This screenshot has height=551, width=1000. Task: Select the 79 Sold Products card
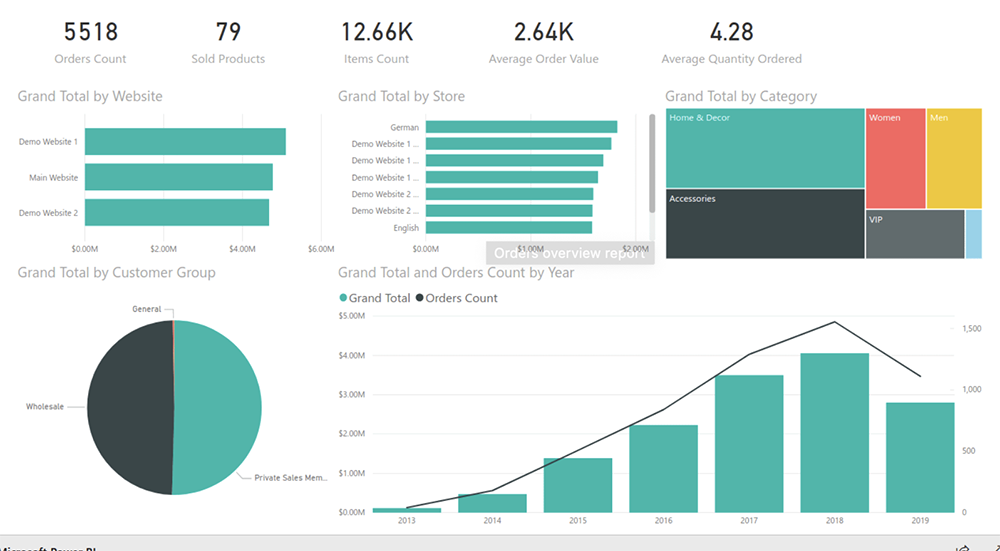coord(228,42)
